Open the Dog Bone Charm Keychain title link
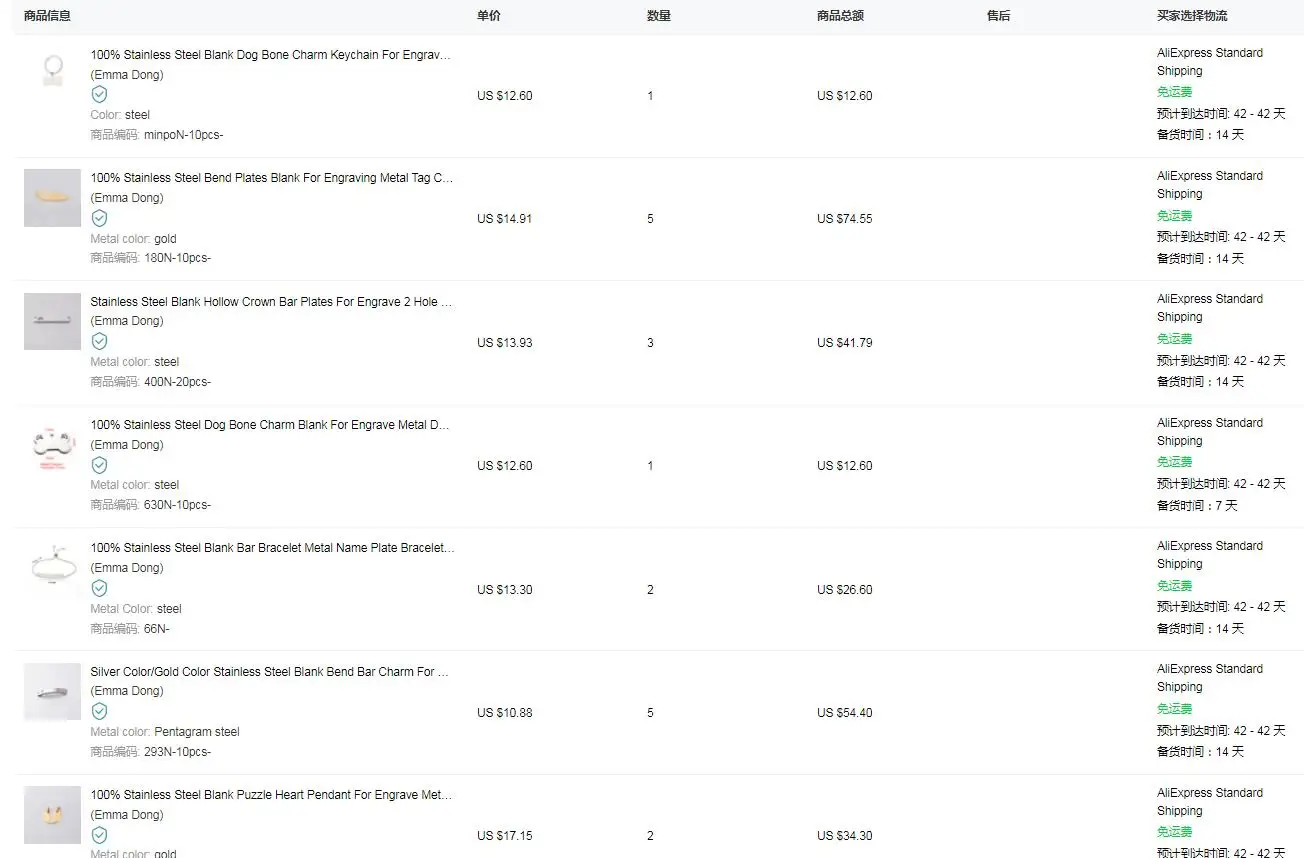 [x=270, y=55]
